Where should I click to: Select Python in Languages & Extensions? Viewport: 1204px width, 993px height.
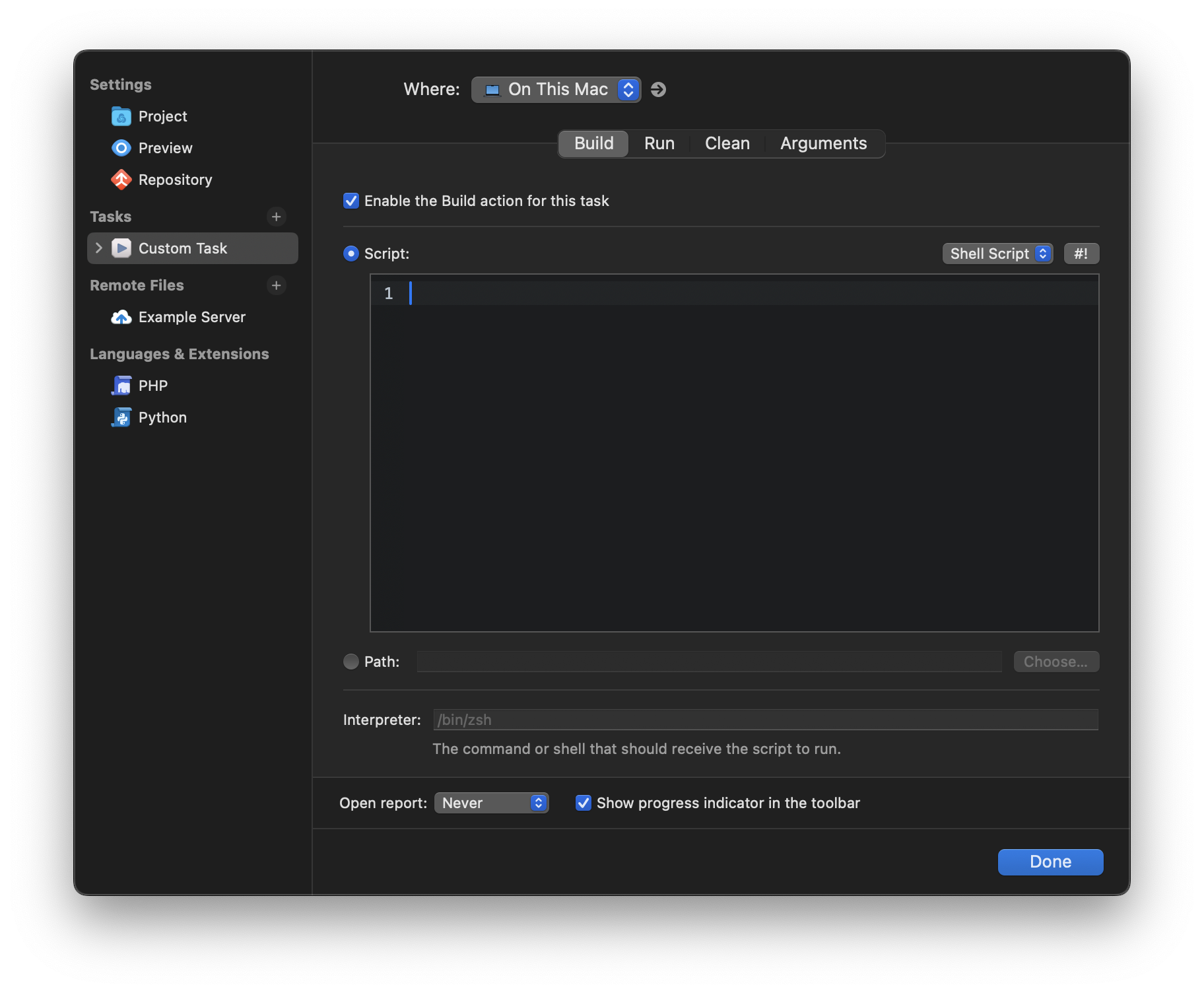pyautogui.click(x=193, y=417)
